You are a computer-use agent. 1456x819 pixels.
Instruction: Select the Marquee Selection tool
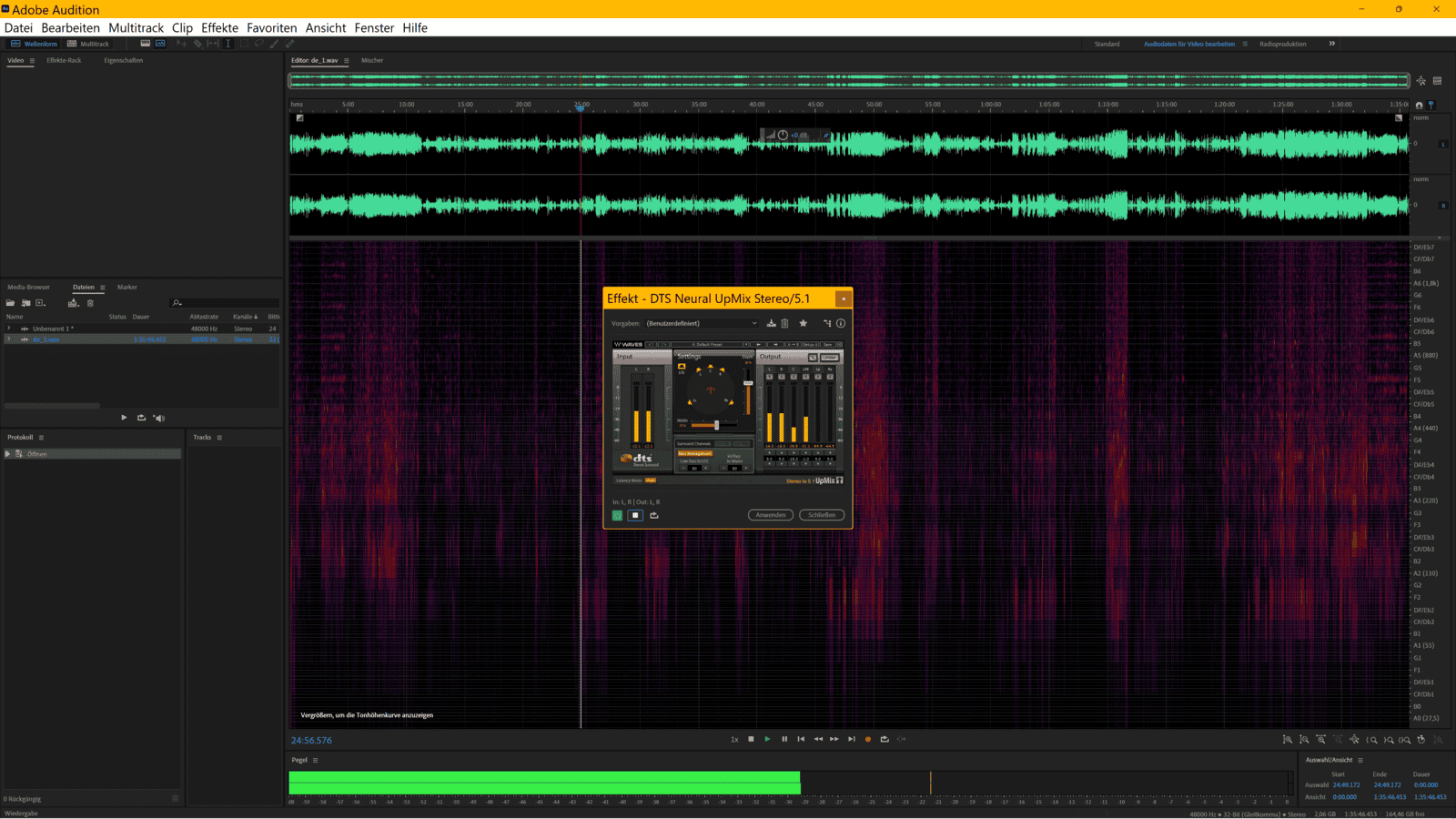(244, 44)
